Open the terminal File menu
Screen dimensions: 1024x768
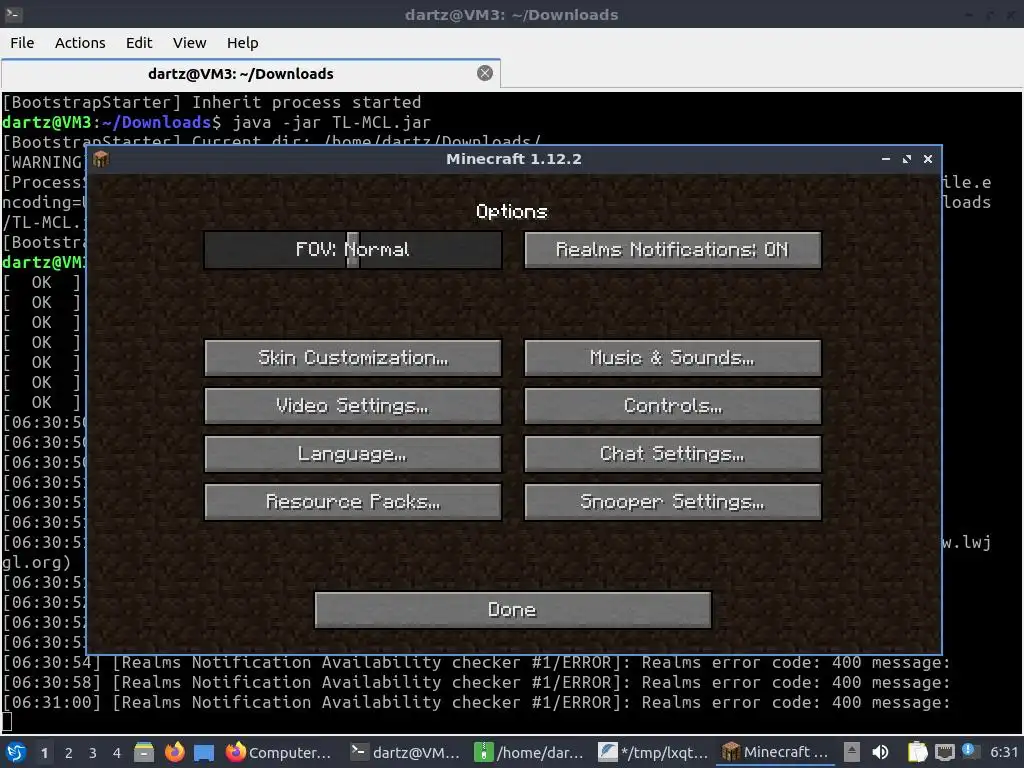coord(22,42)
